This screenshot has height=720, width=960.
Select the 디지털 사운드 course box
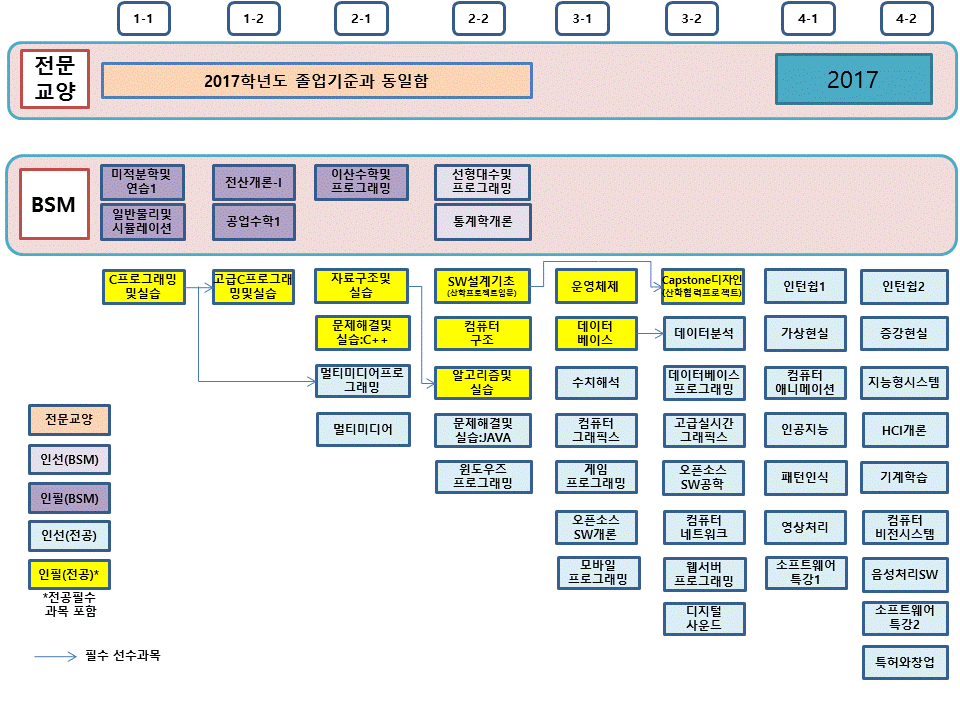703,619
